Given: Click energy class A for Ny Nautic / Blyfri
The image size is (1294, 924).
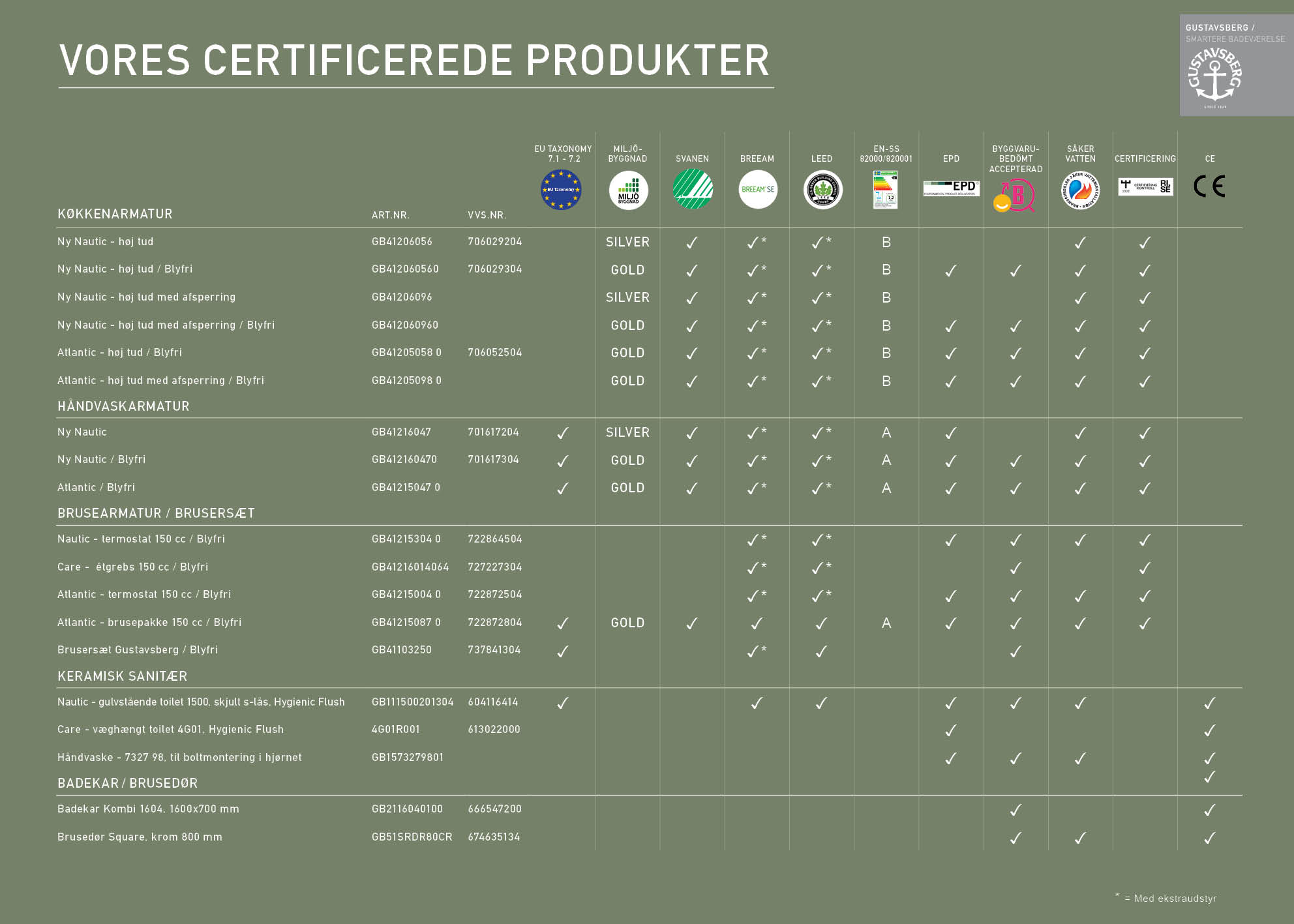Looking at the screenshot, I should click(x=886, y=460).
